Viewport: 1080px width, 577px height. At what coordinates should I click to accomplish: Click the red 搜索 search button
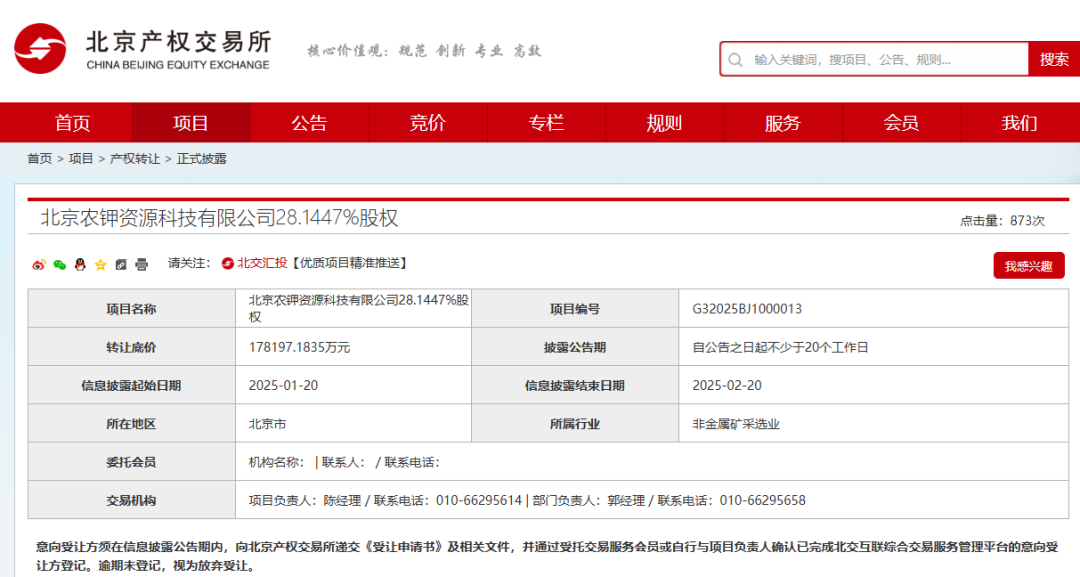click(x=1054, y=59)
